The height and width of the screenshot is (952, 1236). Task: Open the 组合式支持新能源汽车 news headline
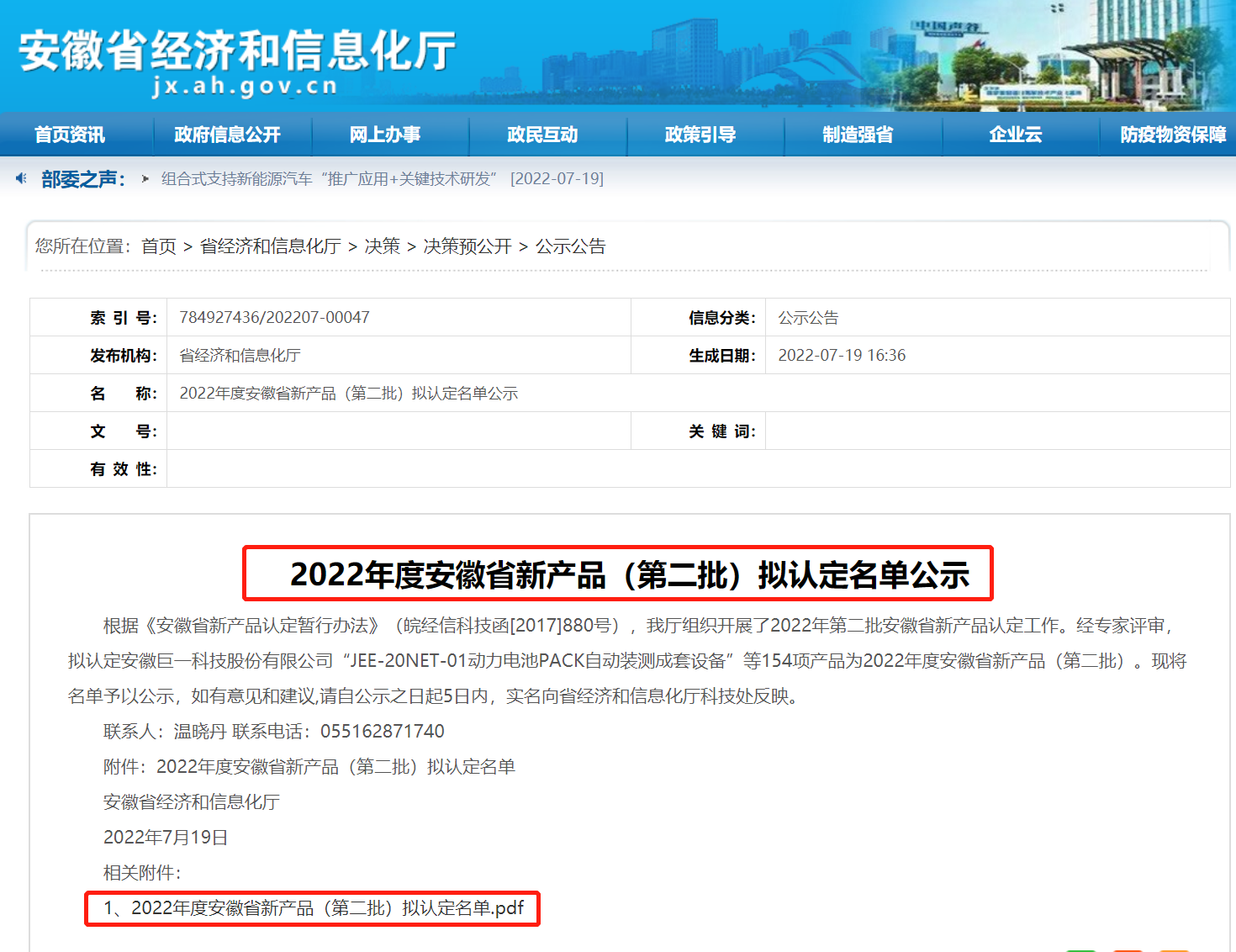point(329,179)
